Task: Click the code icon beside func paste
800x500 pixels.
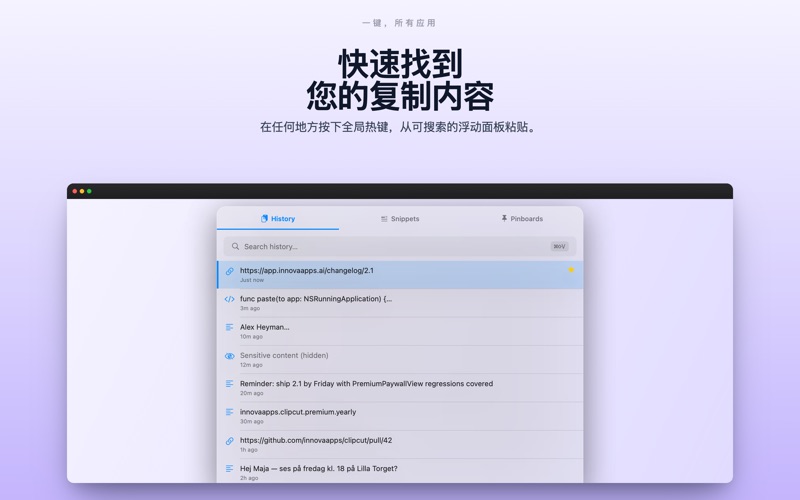Action: pos(230,299)
